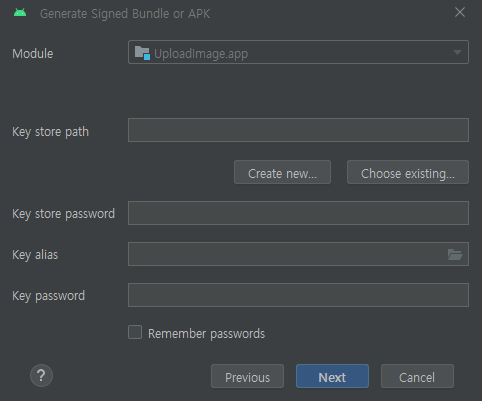Click the module folder icon beside UploadImage.app
Image resolution: width=482 pixels, height=401 pixels.
click(142, 53)
